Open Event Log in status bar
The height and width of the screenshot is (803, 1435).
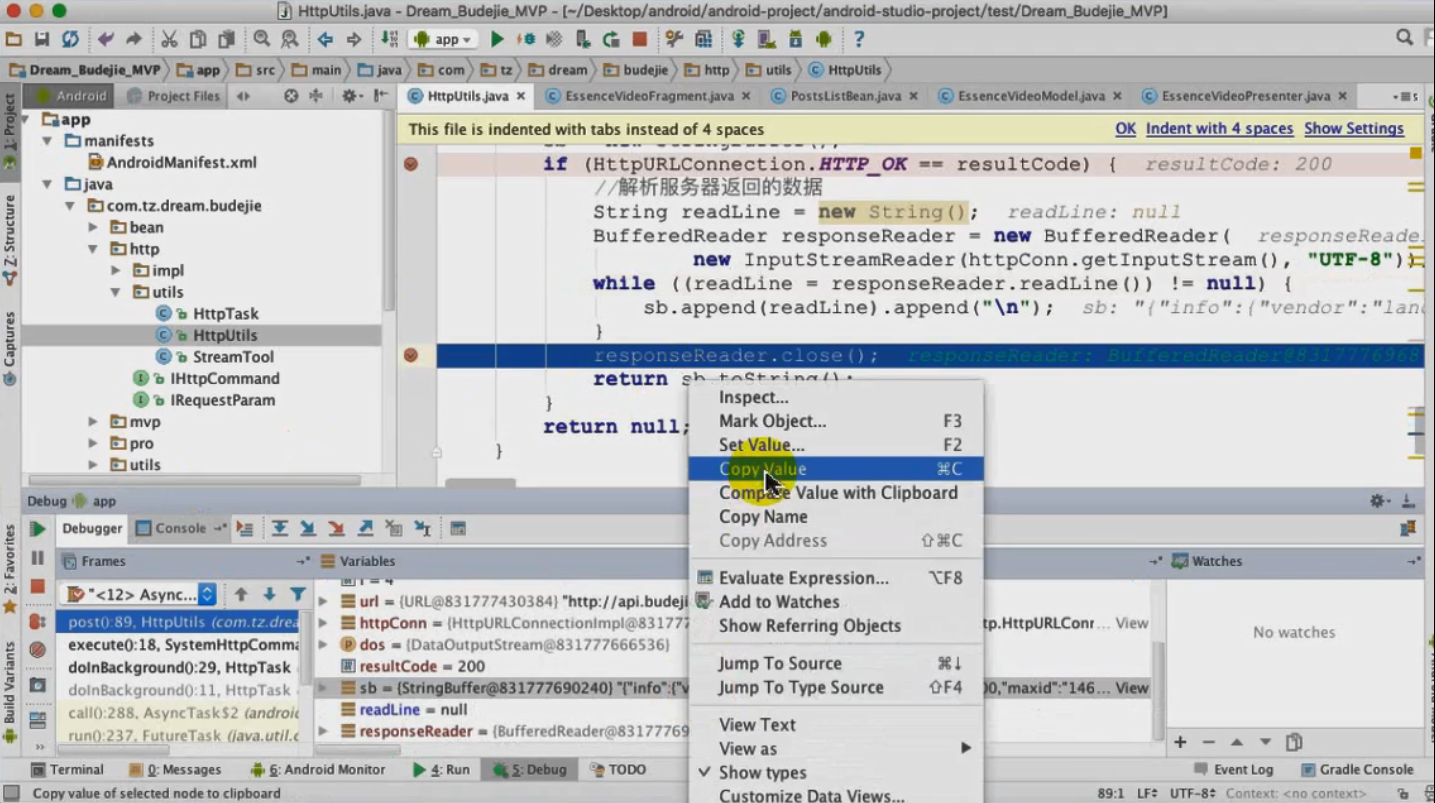tap(1234, 769)
